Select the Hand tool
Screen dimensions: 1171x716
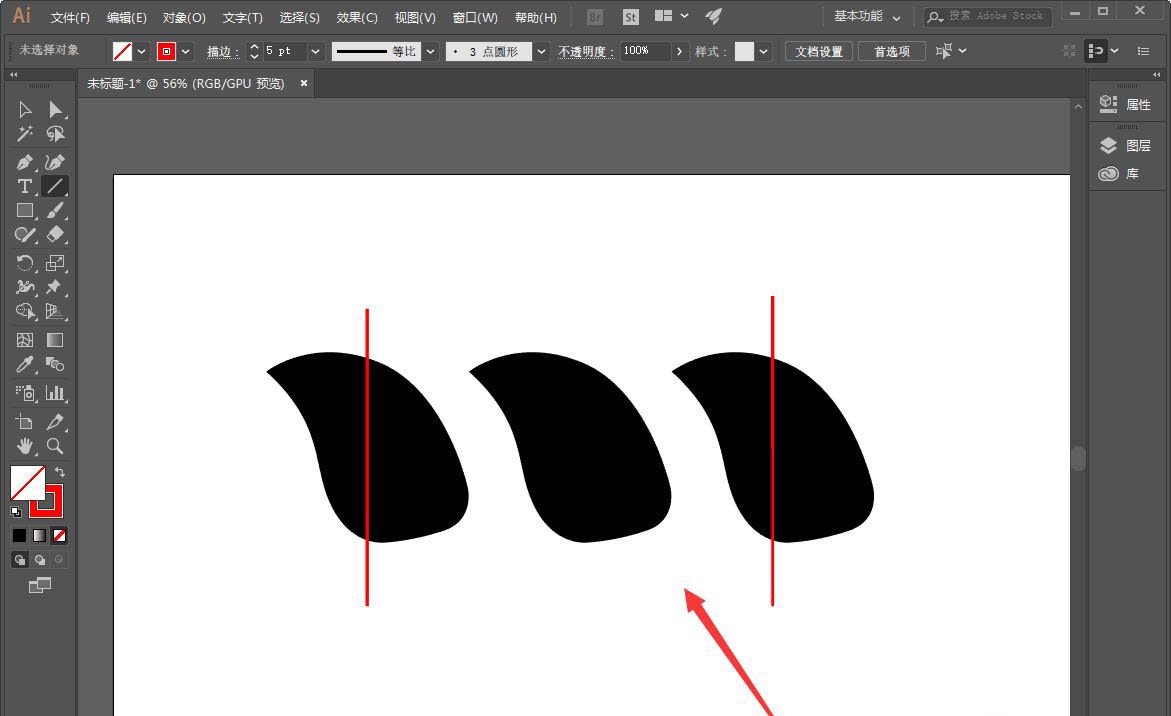tap(25, 446)
